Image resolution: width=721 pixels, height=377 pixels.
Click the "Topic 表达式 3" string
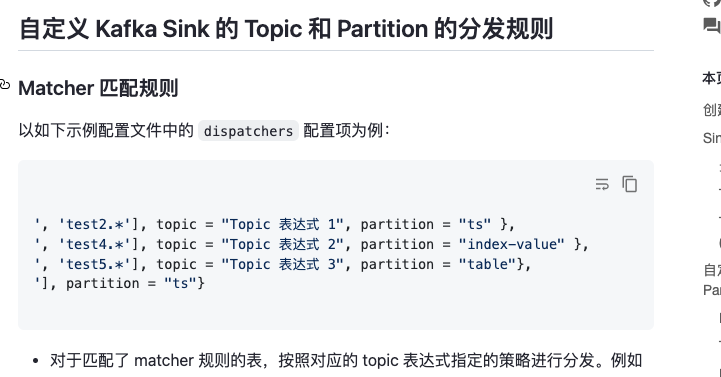click(282, 264)
